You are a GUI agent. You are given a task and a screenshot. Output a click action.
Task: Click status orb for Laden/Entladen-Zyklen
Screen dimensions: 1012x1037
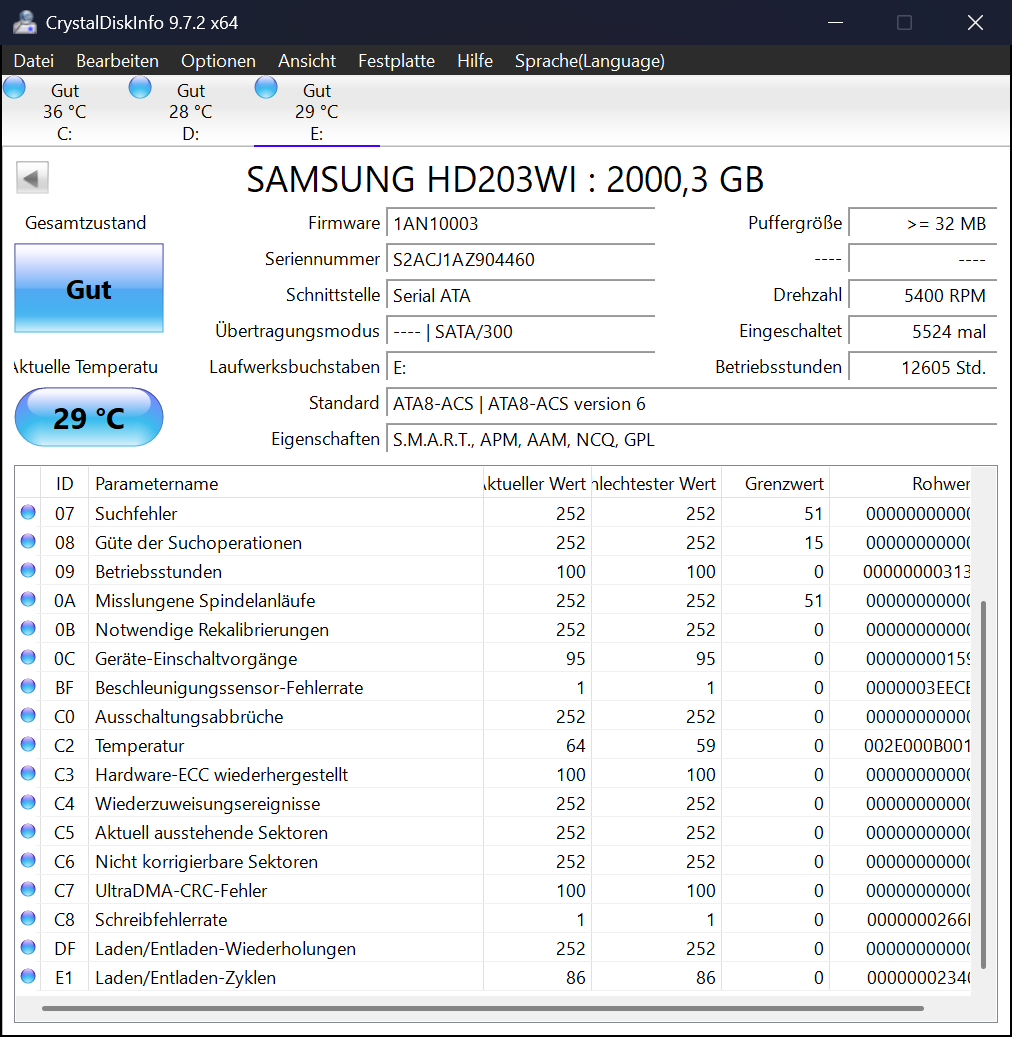pos(28,976)
